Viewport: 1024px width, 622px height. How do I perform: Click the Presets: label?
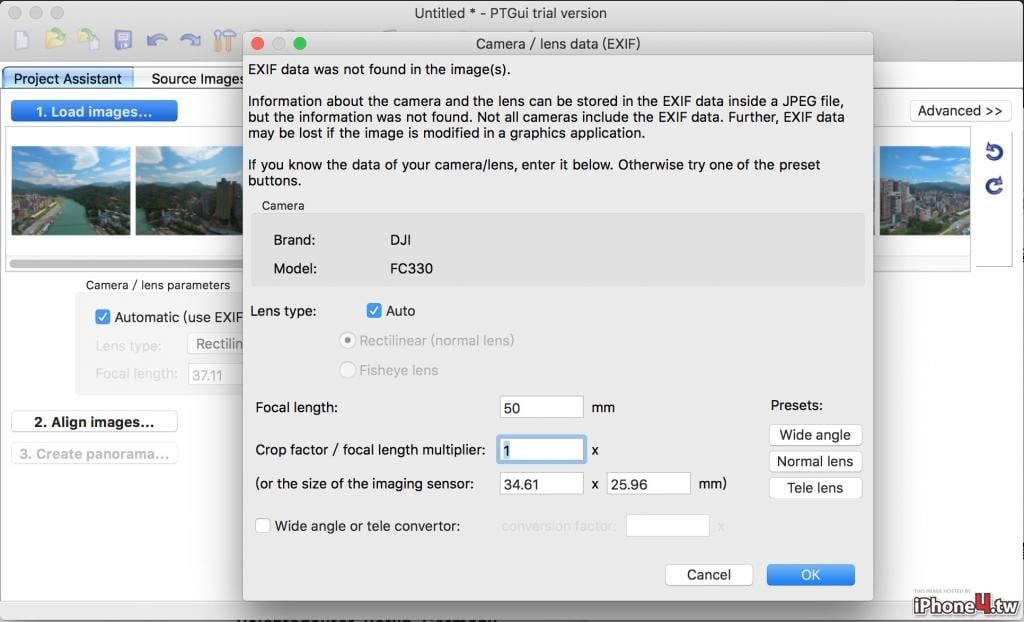(x=797, y=405)
